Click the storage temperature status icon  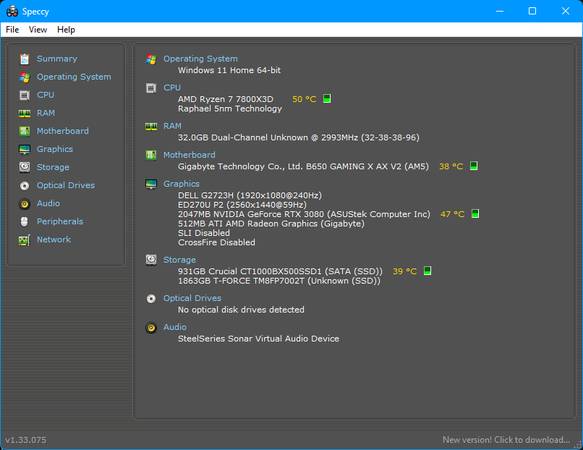coord(427,271)
